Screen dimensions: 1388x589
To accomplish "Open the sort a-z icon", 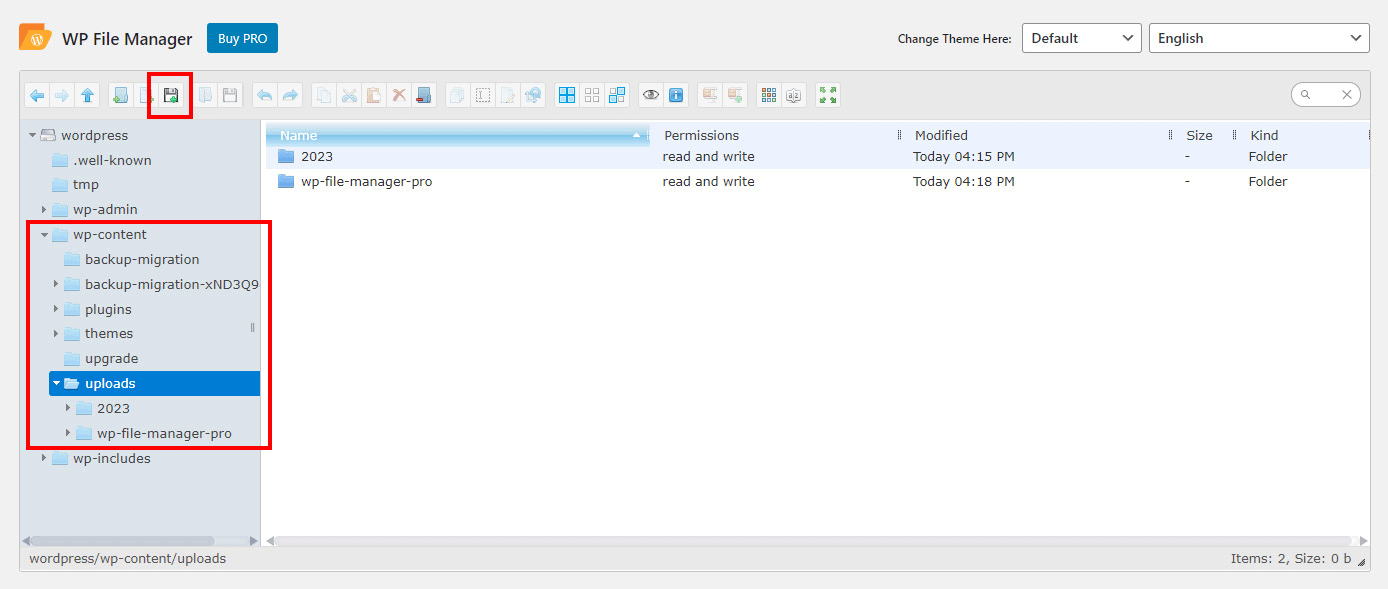I will point(792,94).
